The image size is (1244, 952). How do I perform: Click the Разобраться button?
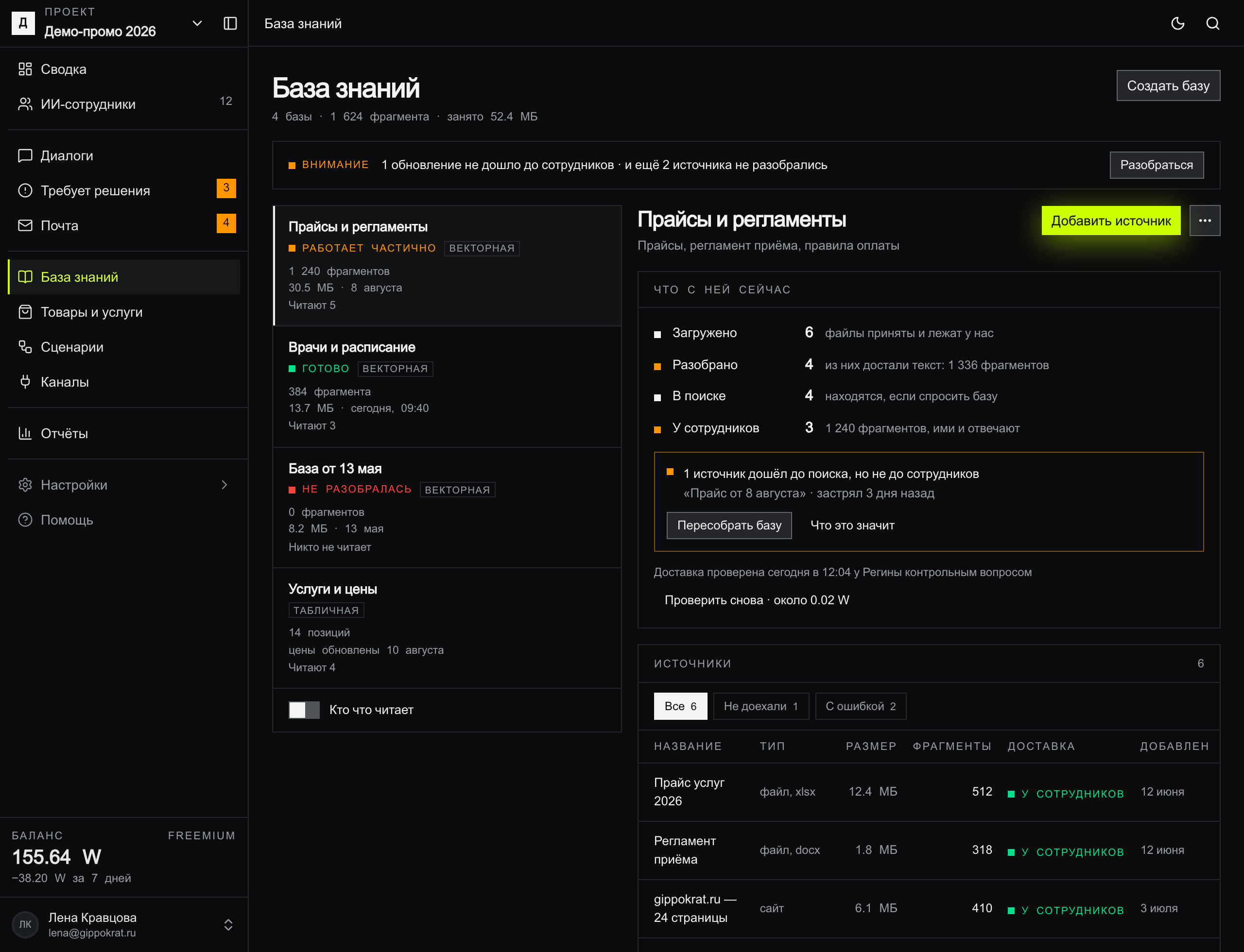tap(1156, 165)
